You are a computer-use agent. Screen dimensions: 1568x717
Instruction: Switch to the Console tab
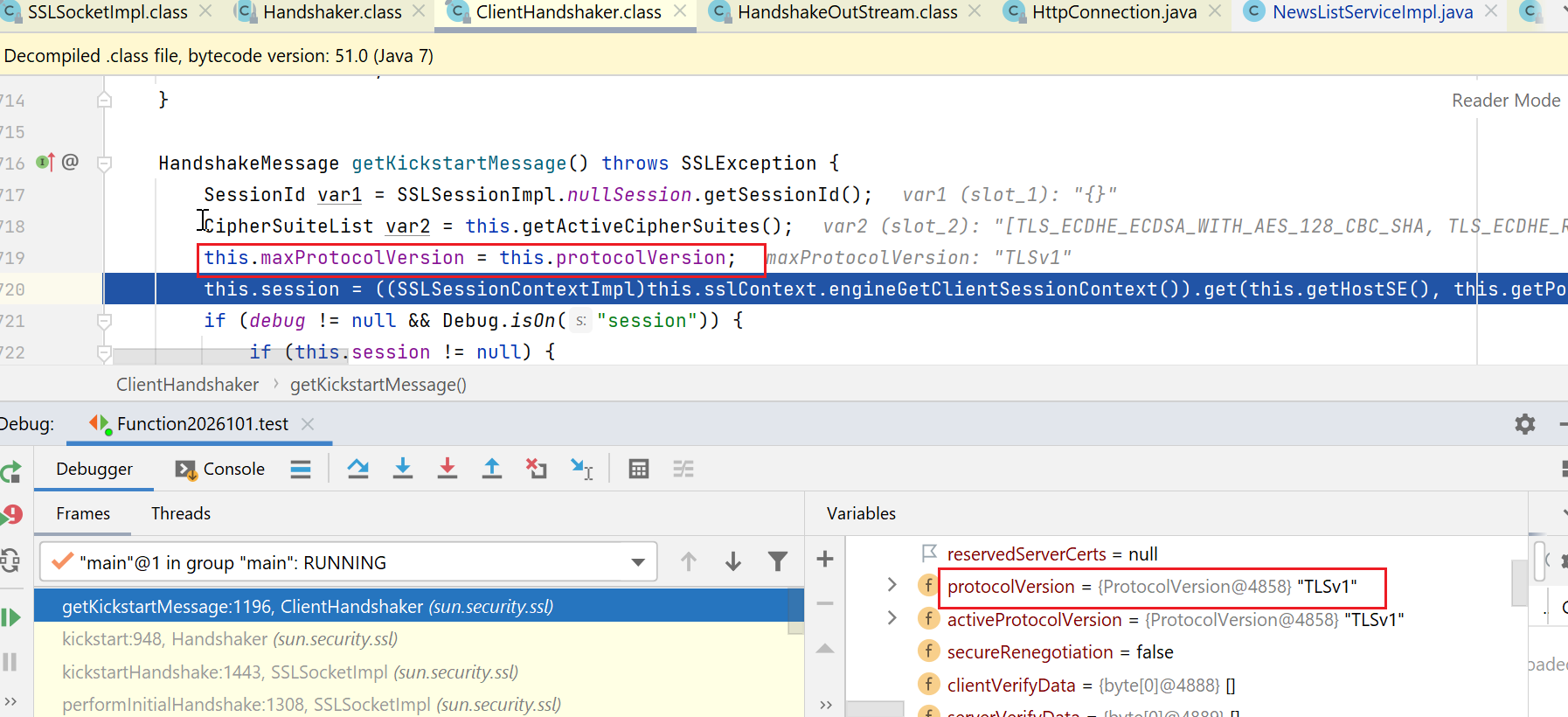coord(221,470)
